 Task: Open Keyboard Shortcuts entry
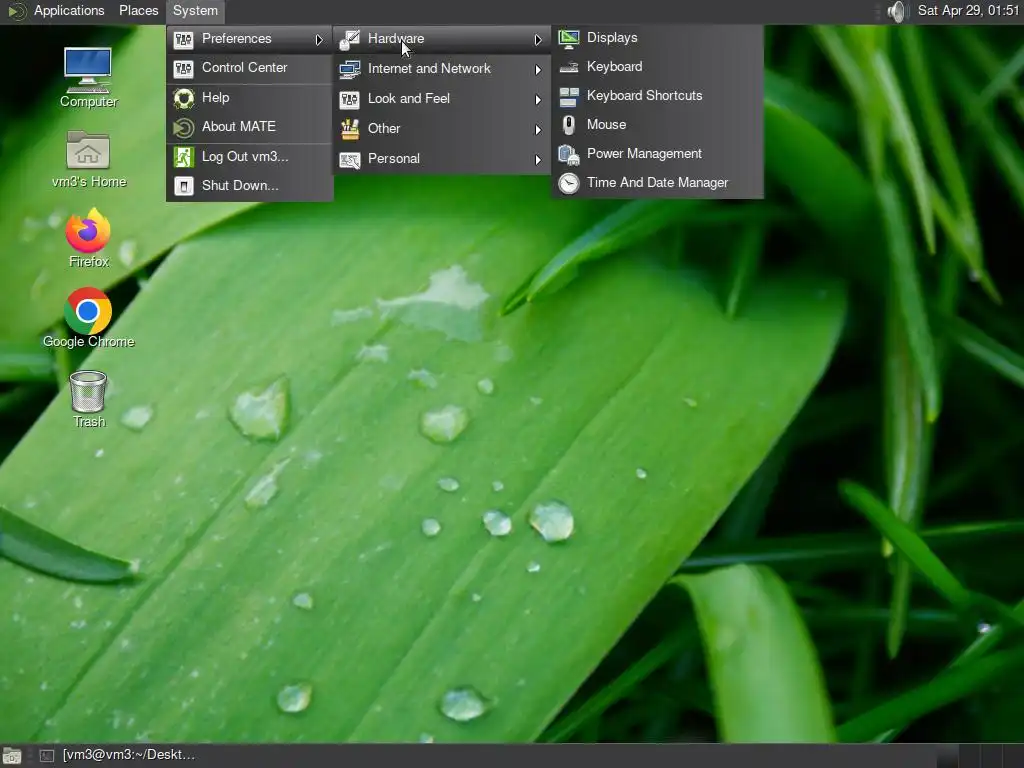657,96
